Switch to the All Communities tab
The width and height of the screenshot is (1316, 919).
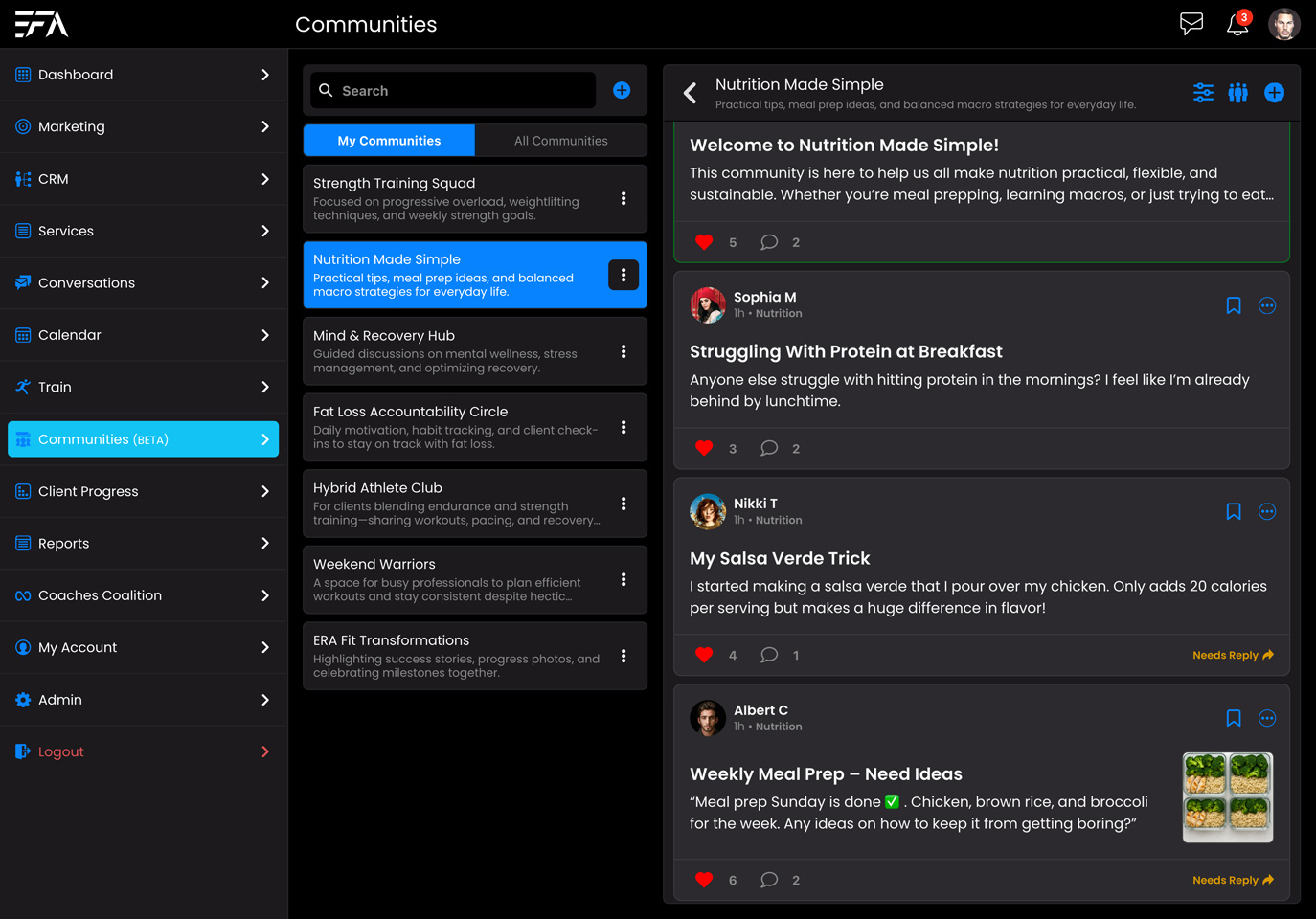pyautogui.click(x=560, y=141)
